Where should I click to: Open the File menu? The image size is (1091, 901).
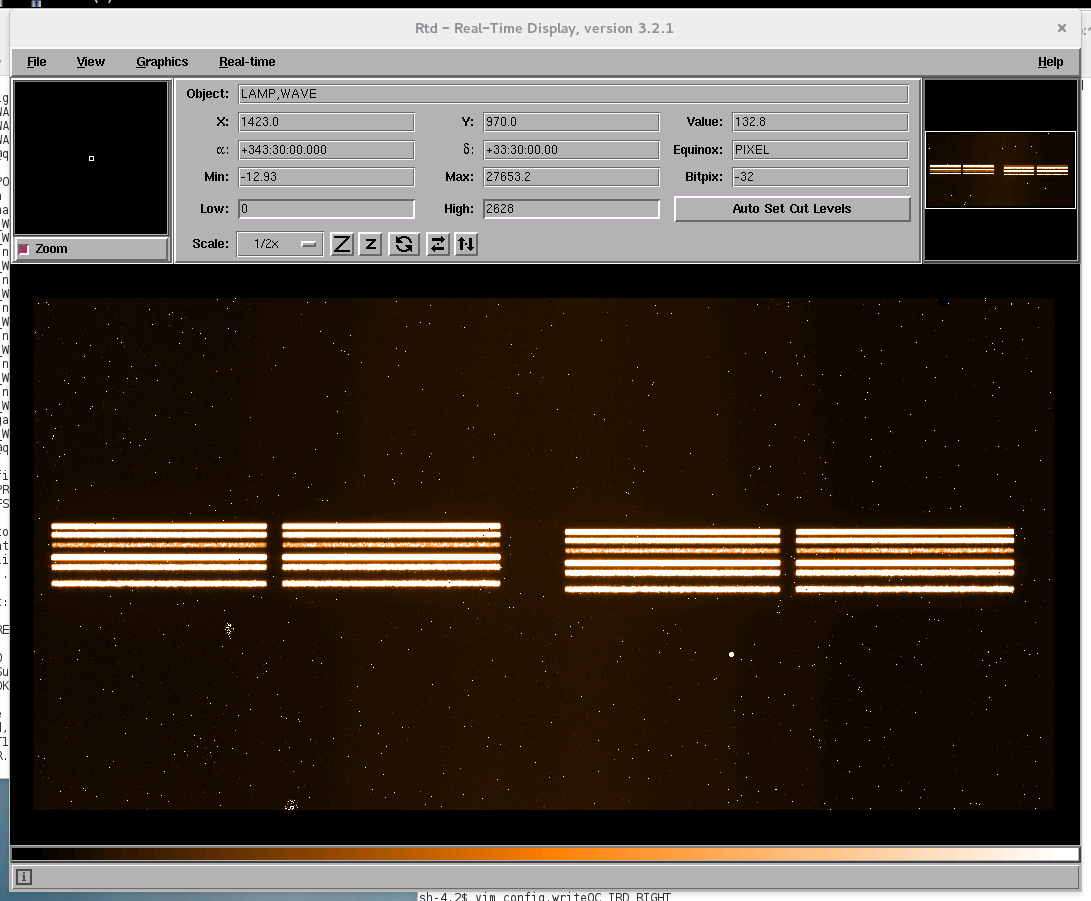tap(37, 62)
